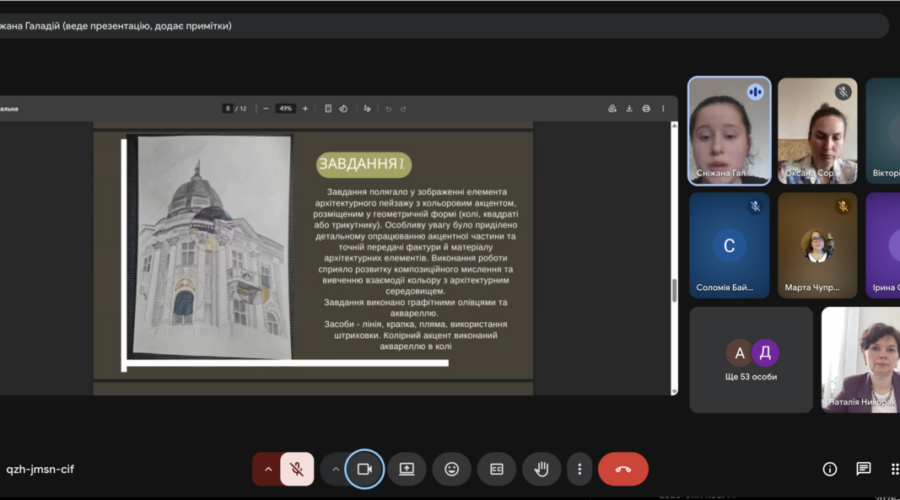Open PDF viewer more options menu
The image size is (900, 500).
(663, 108)
